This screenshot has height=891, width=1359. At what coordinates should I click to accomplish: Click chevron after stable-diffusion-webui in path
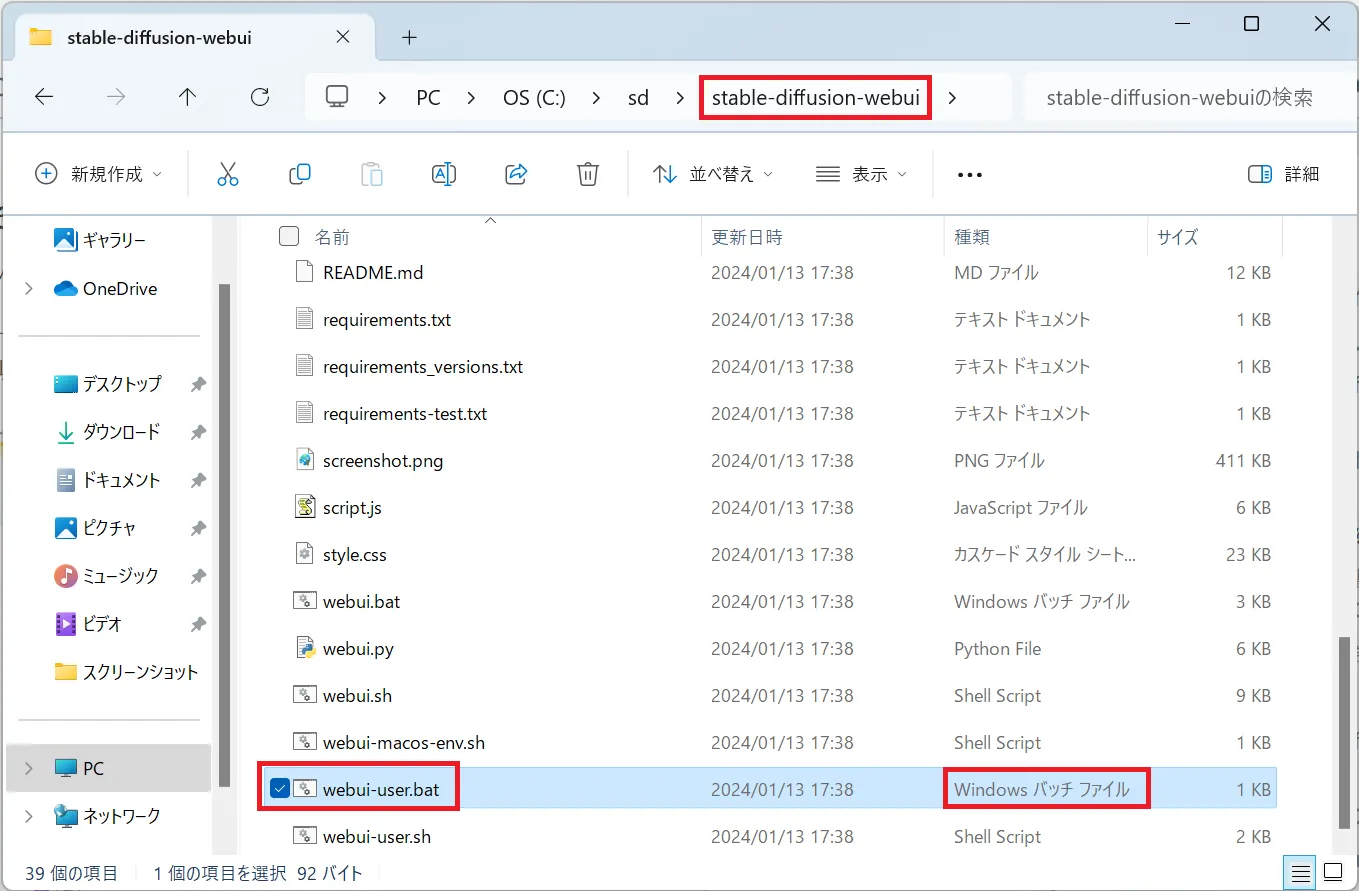coord(952,97)
